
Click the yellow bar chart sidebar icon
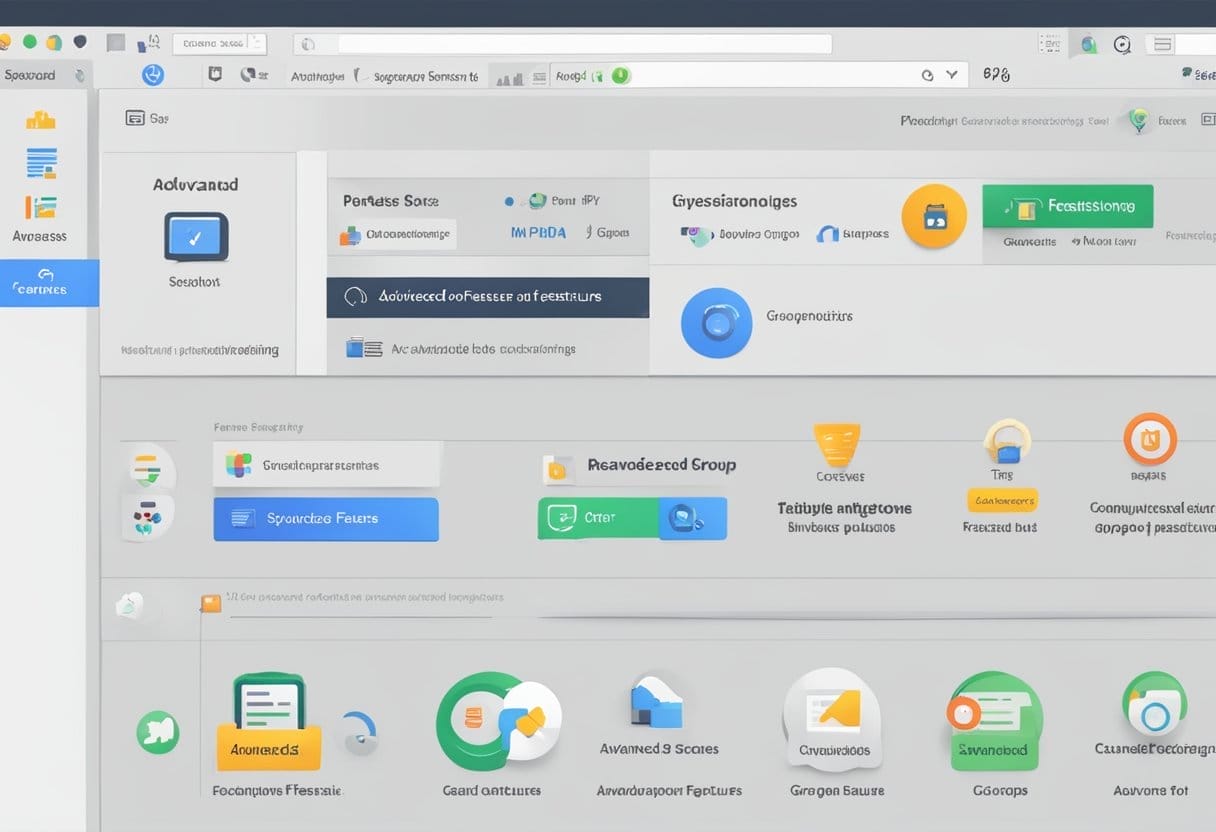41,120
